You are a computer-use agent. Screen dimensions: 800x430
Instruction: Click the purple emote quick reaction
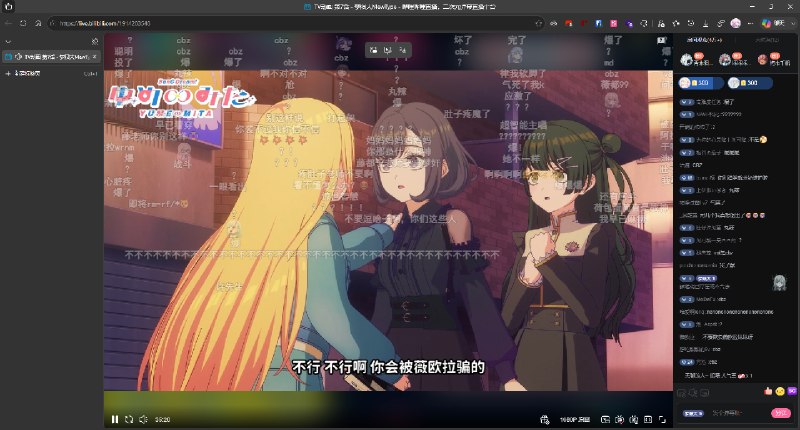pyautogui.click(x=792, y=391)
